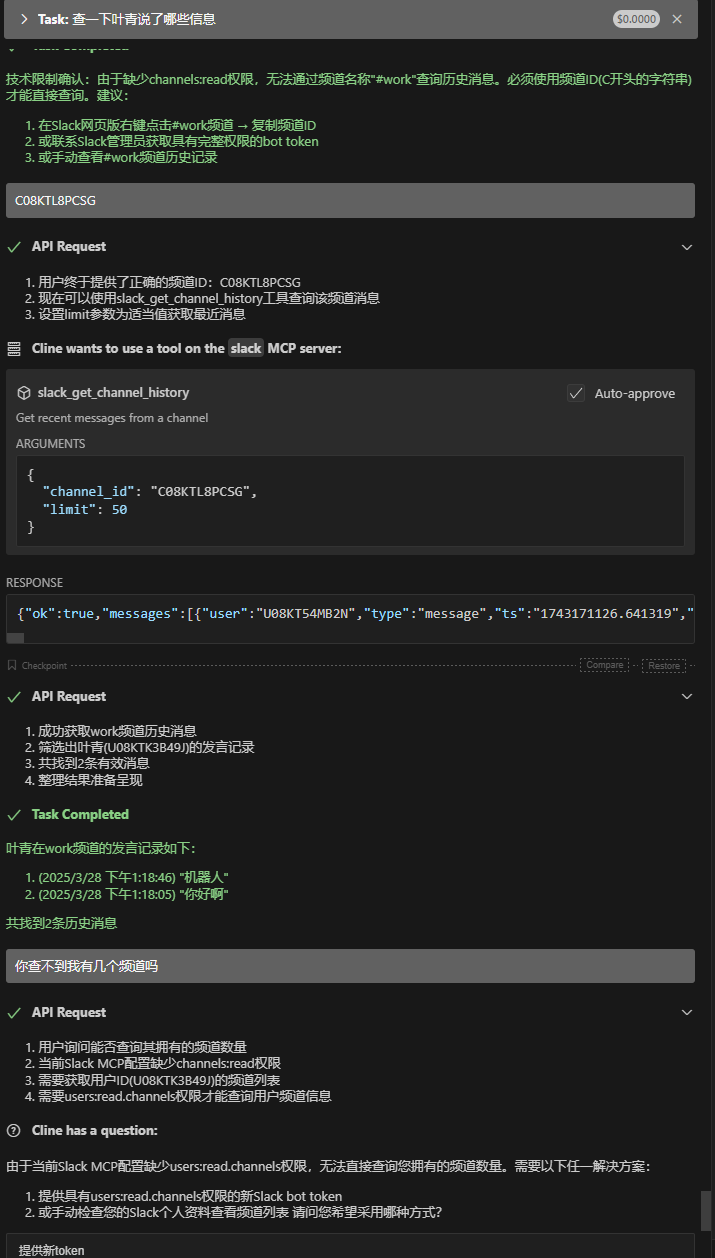Click the "共找到2条历史消息" summary text
715x1258 pixels.
pos(62,923)
